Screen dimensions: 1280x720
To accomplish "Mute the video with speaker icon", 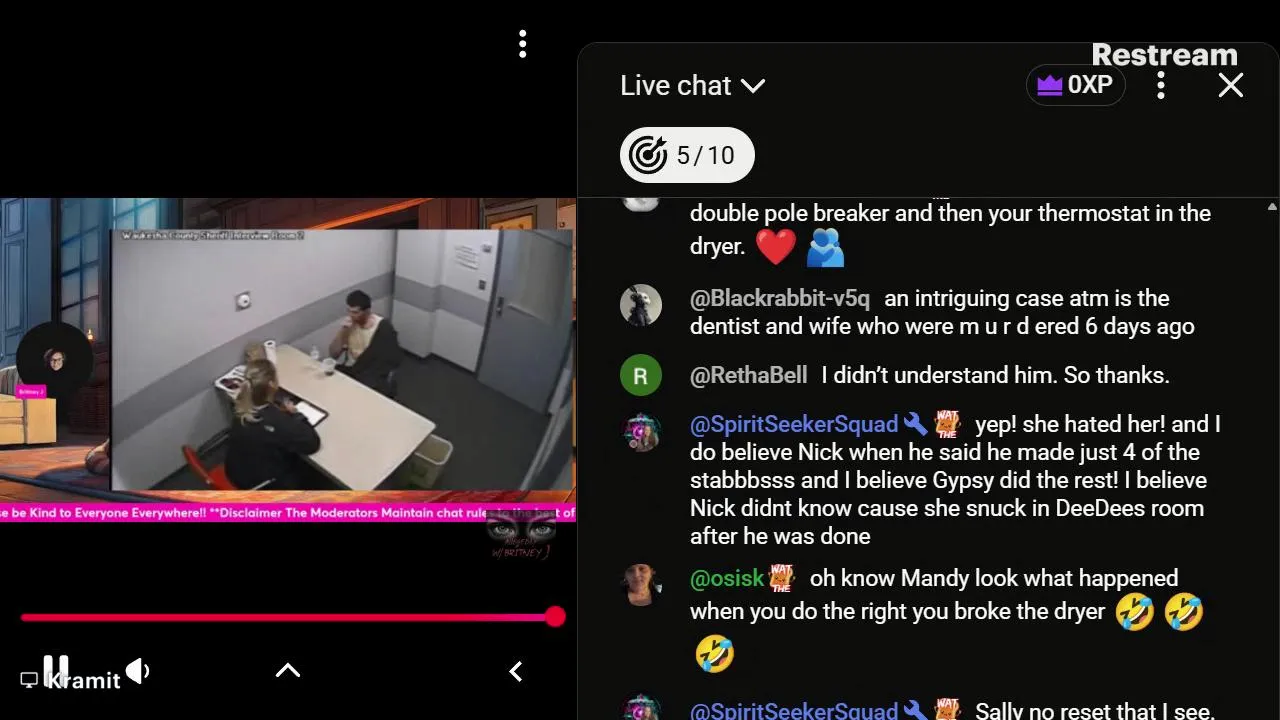I will (138, 671).
